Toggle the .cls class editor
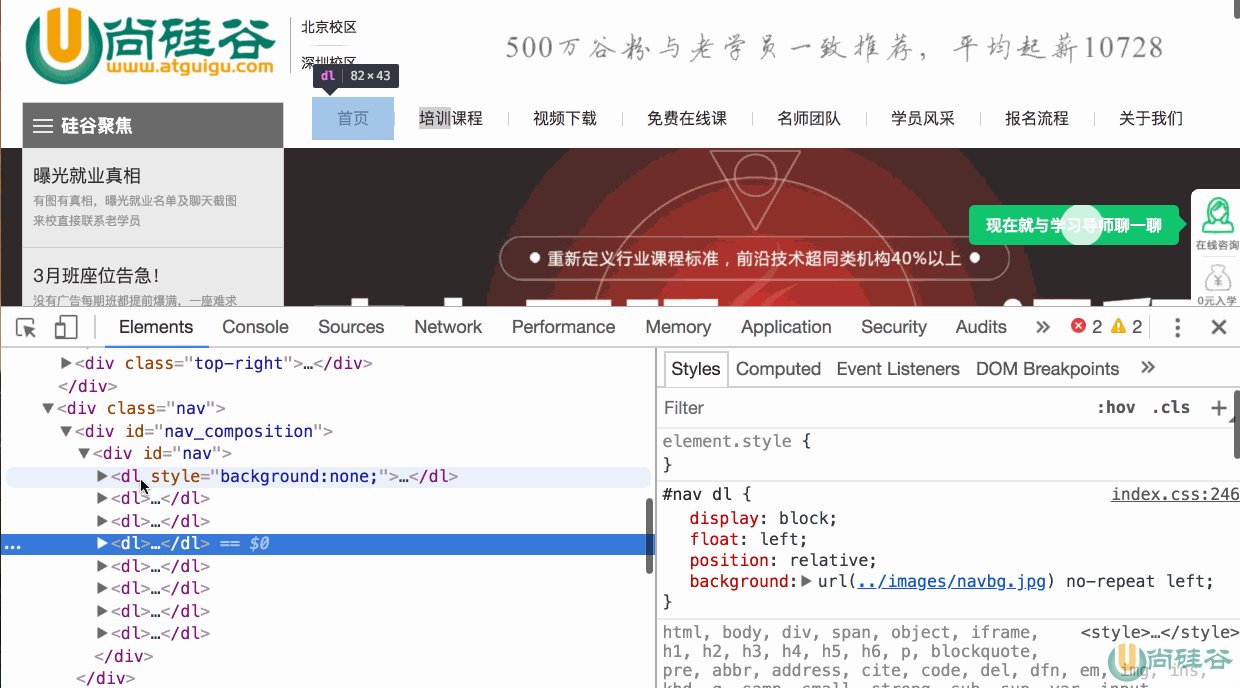Image resolution: width=1240 pixels, height=688 pixels. coord(1171,408)
